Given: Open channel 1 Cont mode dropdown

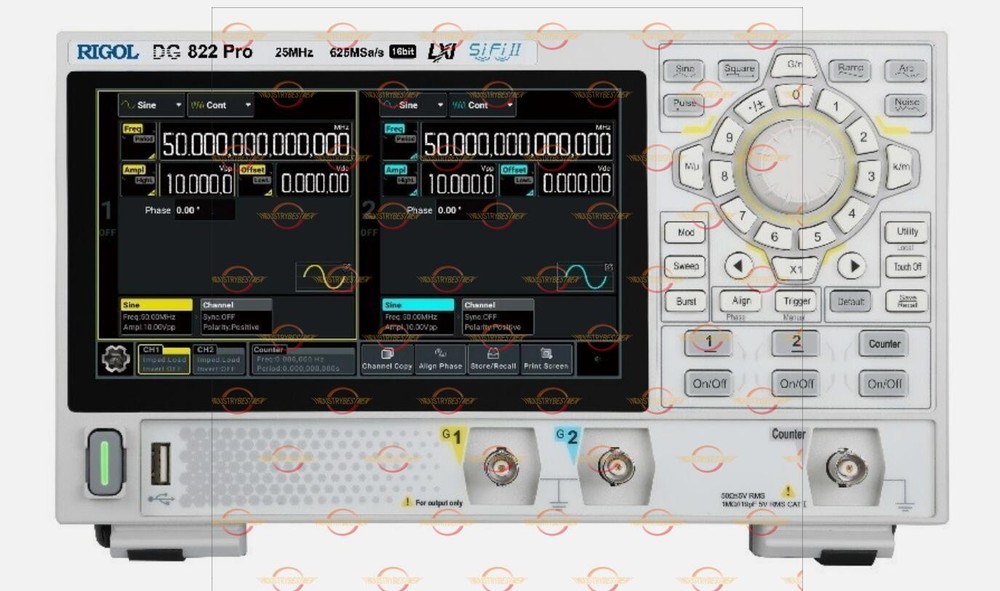Looking at the screenshot, I should (x=220, y=105).
